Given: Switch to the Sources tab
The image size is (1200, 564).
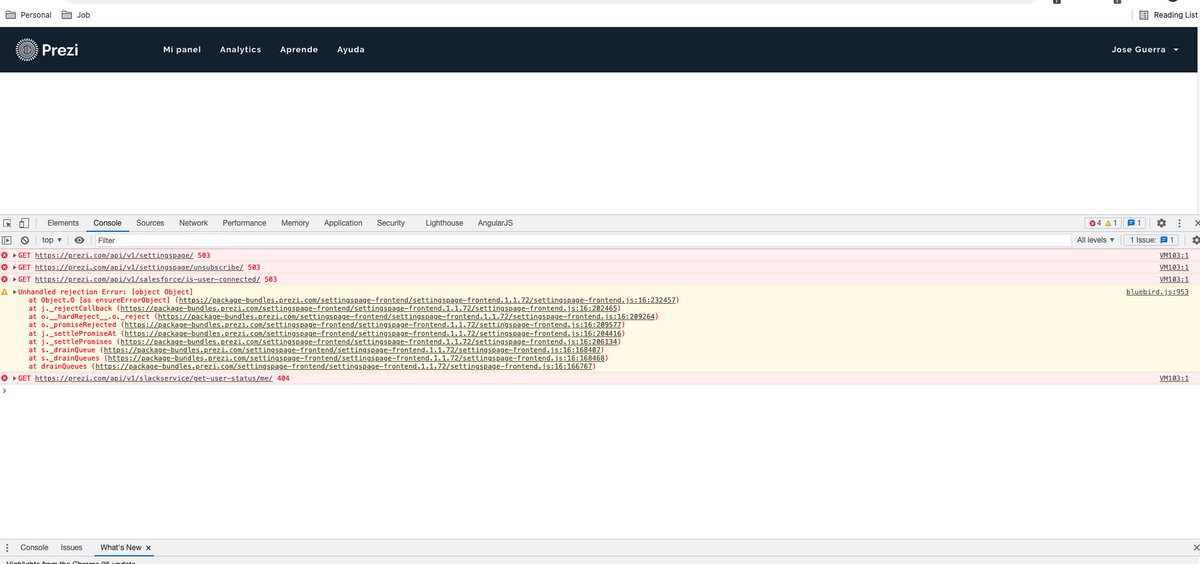Looking at the screenshot, I should [150, 223].
